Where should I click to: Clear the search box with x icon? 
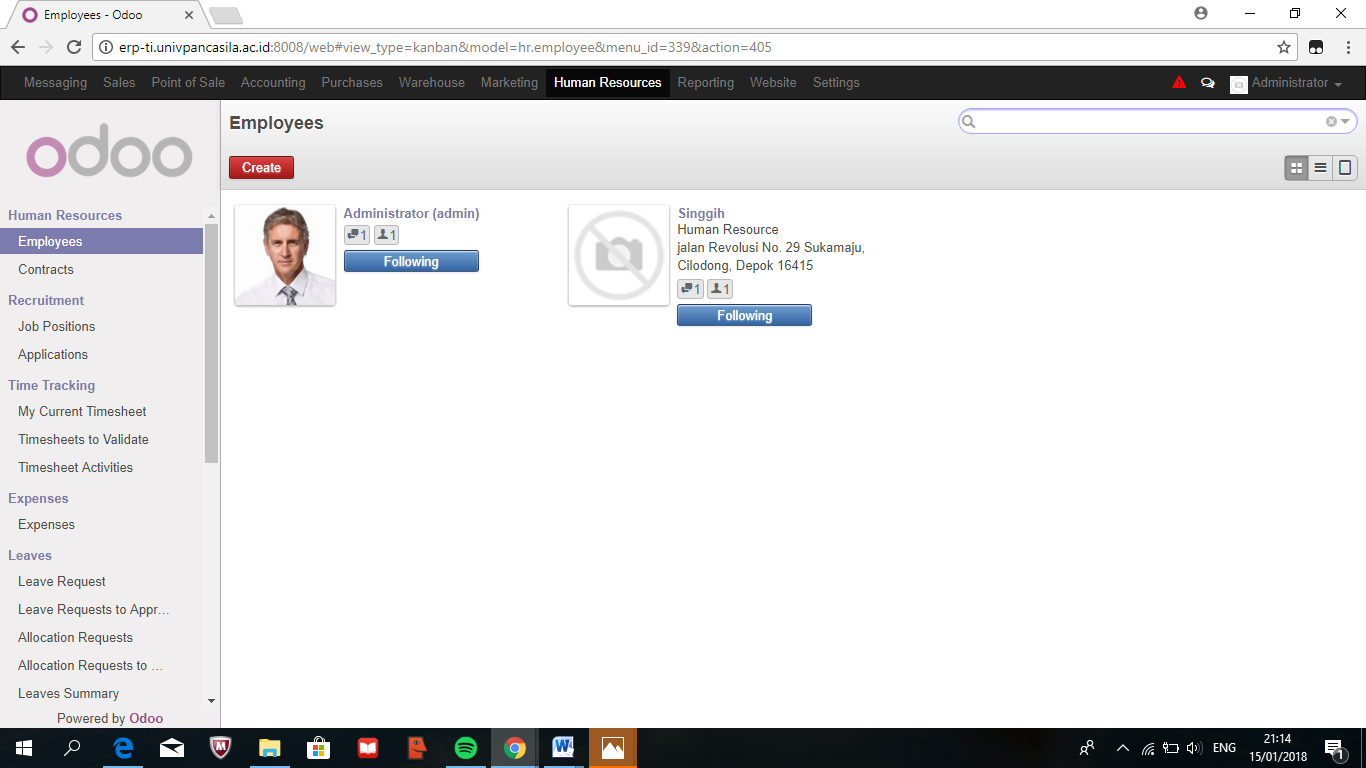point(1331,122)
